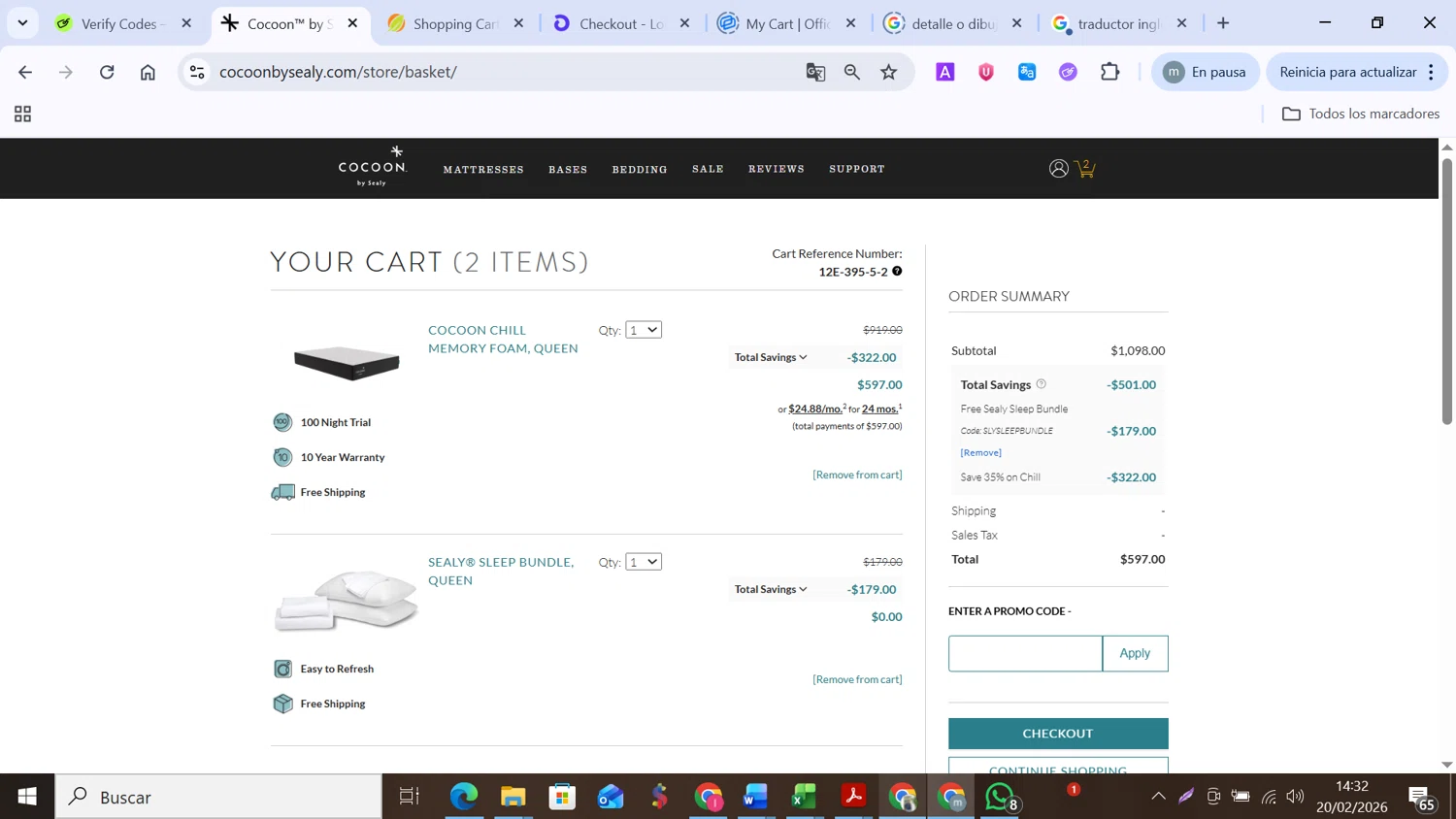
Task: Click into the promo code field
Action: (x=1025, y=653)
